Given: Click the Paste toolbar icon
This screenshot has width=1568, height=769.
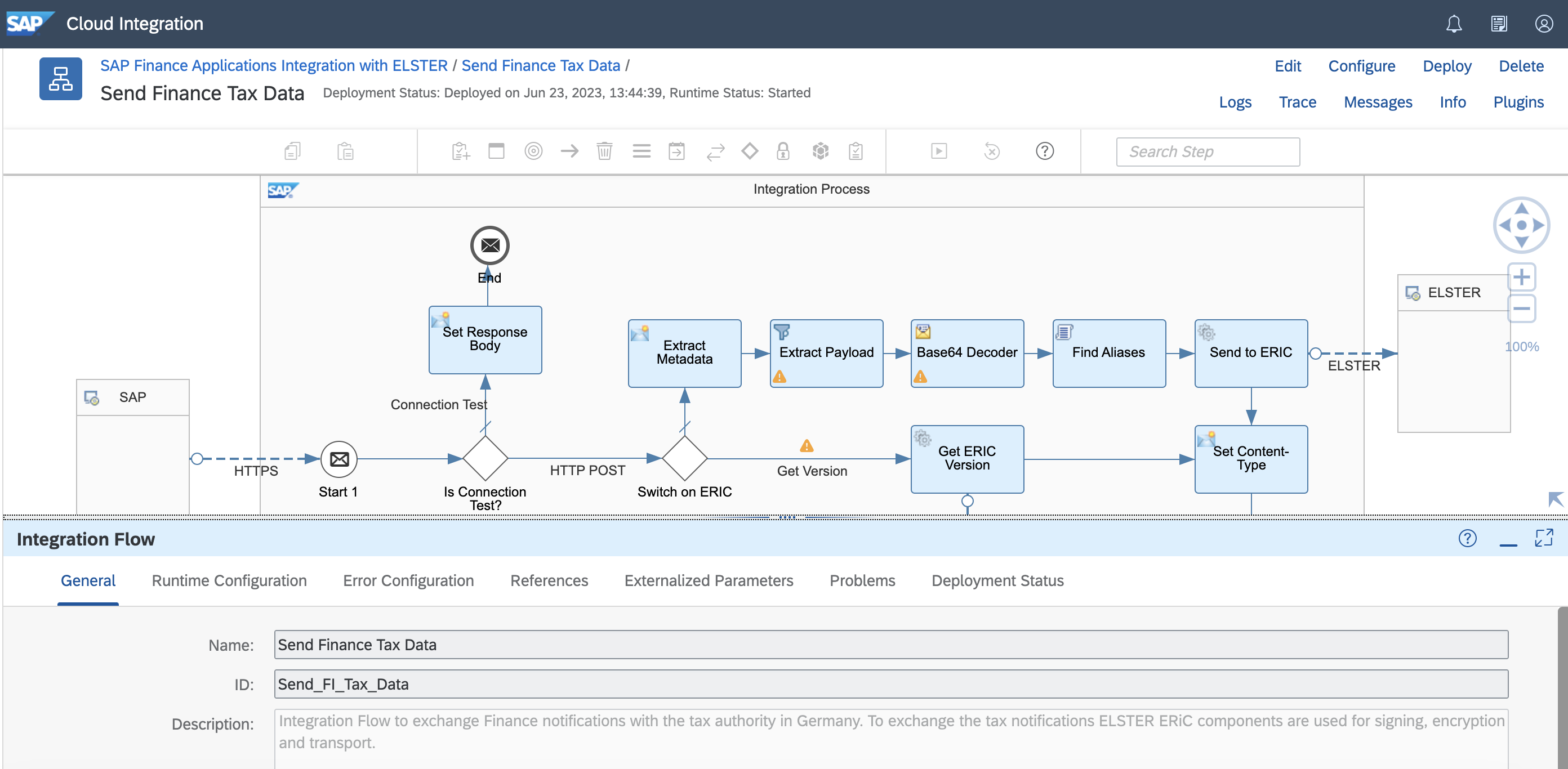Looking at the screenshot, I should [x=345, y=151].
